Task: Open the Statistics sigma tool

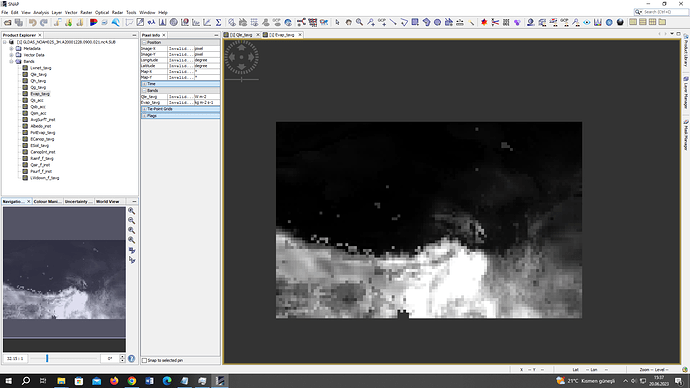Action: pos(218,22)
